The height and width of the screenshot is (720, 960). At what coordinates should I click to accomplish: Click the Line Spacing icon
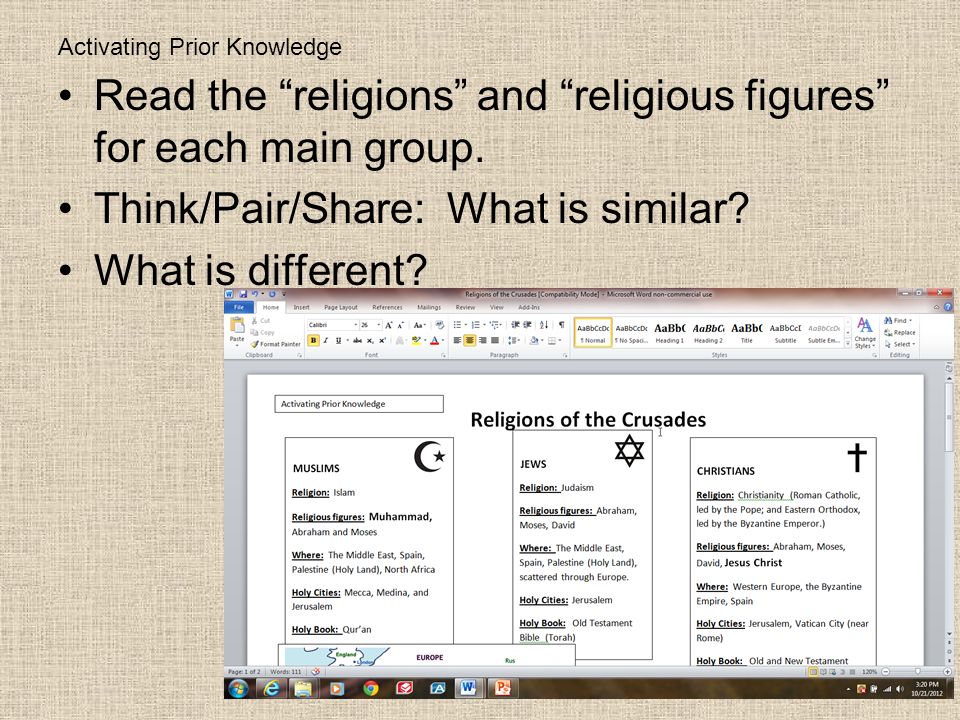tap(512, 340)
